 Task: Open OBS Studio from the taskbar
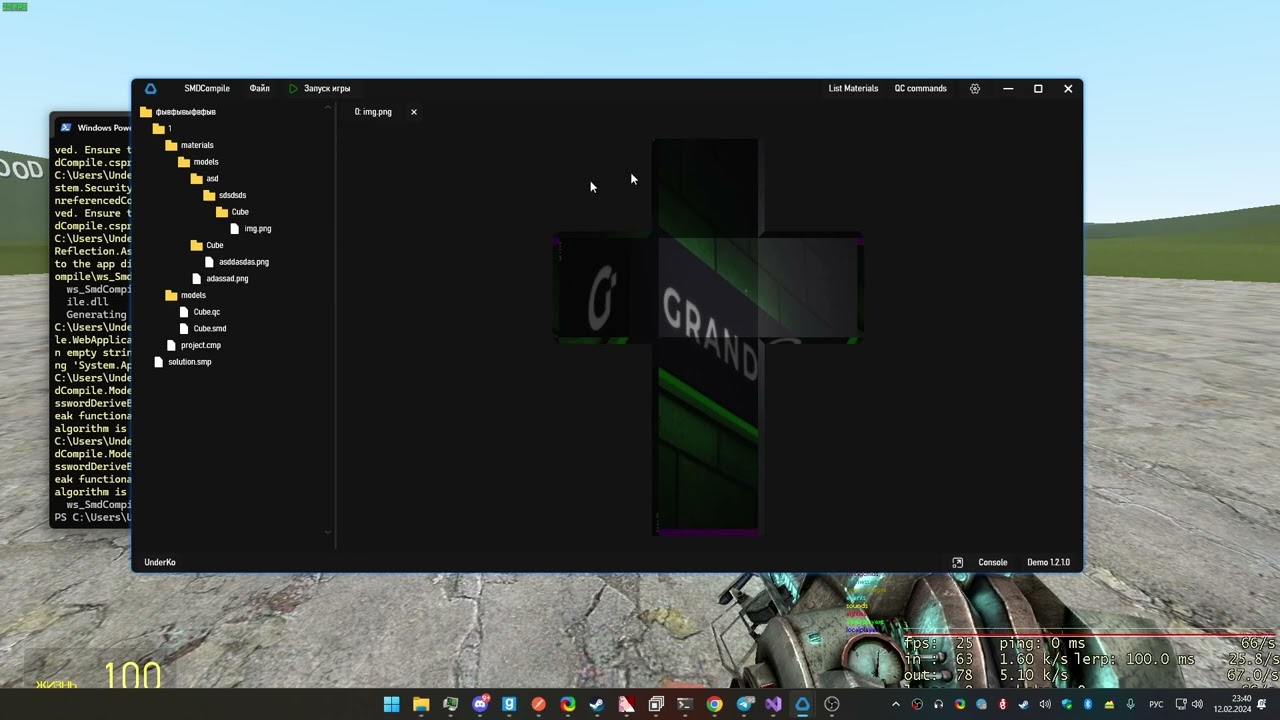831,704
